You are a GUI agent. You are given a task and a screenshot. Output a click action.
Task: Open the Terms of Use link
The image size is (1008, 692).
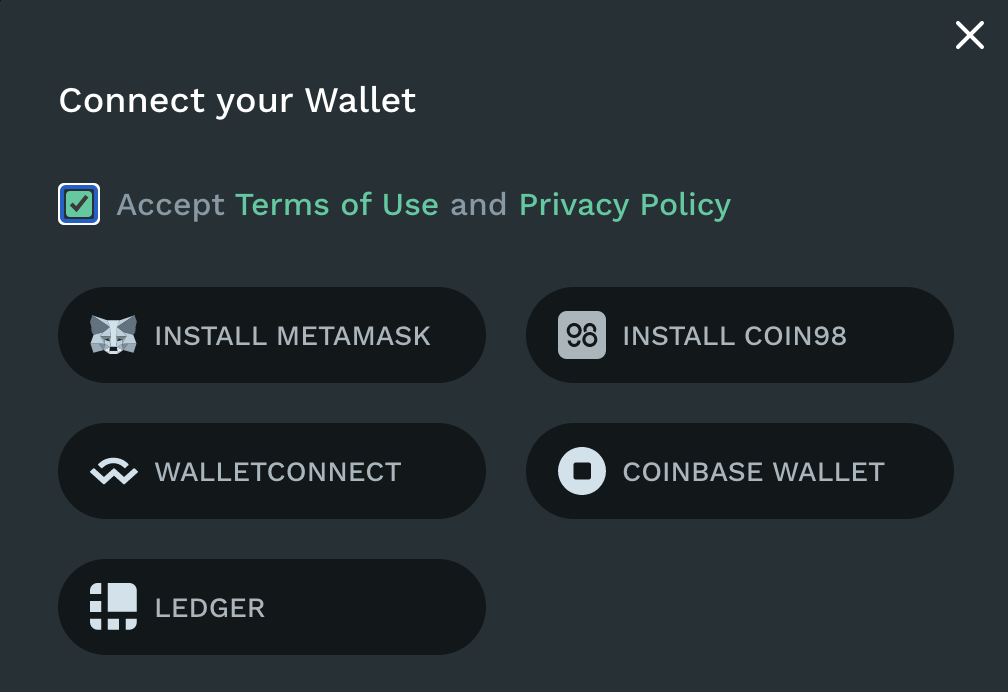coord(337,205)
